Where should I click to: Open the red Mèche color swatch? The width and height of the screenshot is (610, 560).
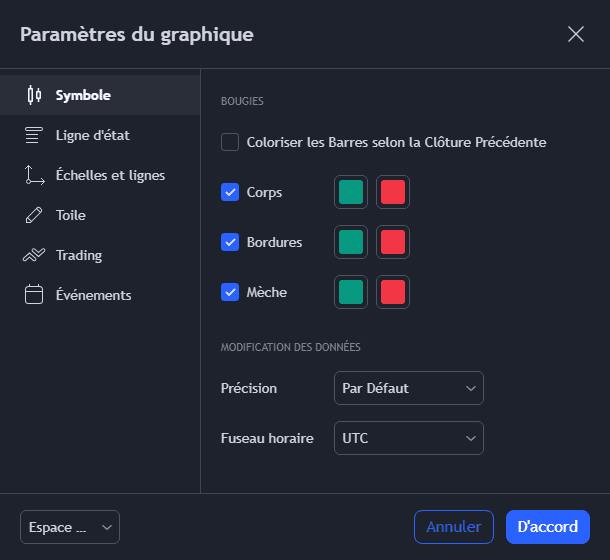coord(393,292)
